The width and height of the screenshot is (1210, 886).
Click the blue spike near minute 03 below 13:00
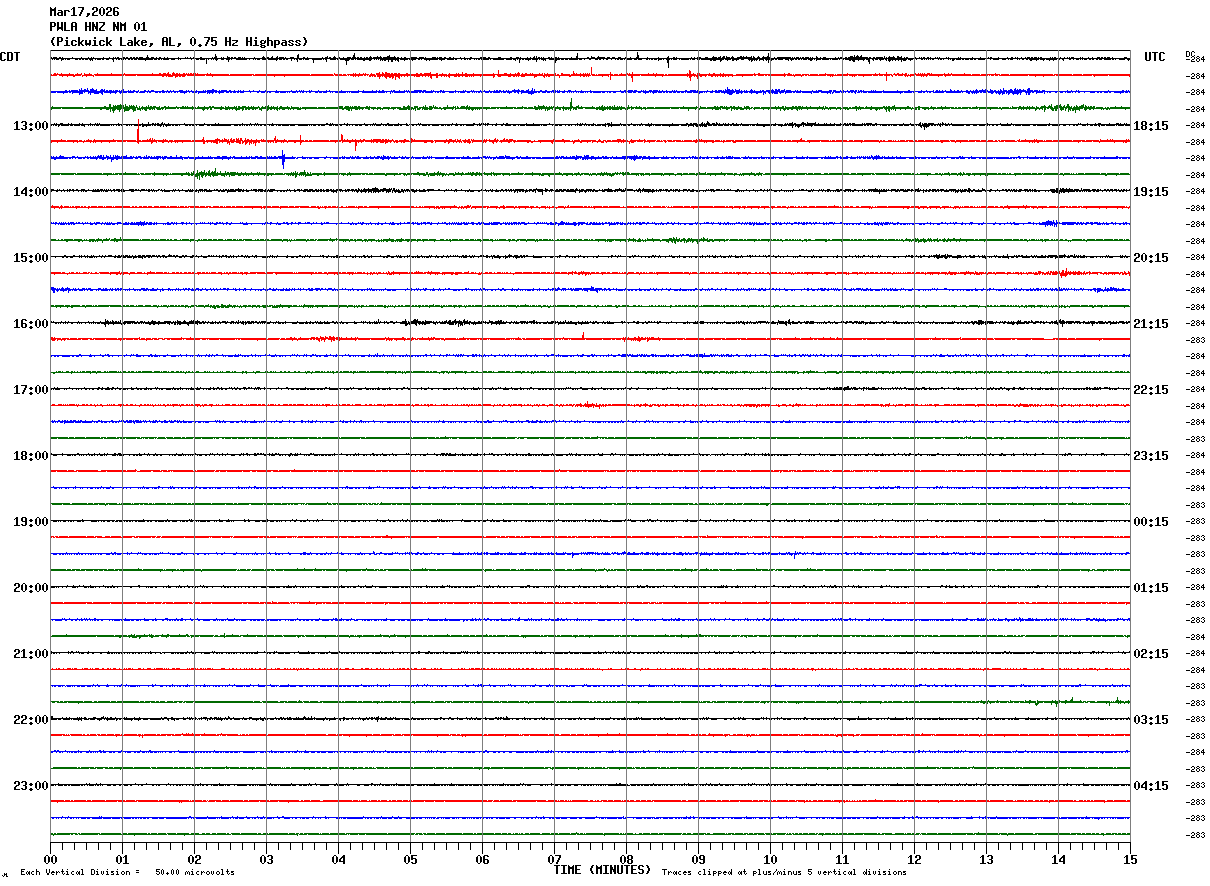[x=283, y=158]
